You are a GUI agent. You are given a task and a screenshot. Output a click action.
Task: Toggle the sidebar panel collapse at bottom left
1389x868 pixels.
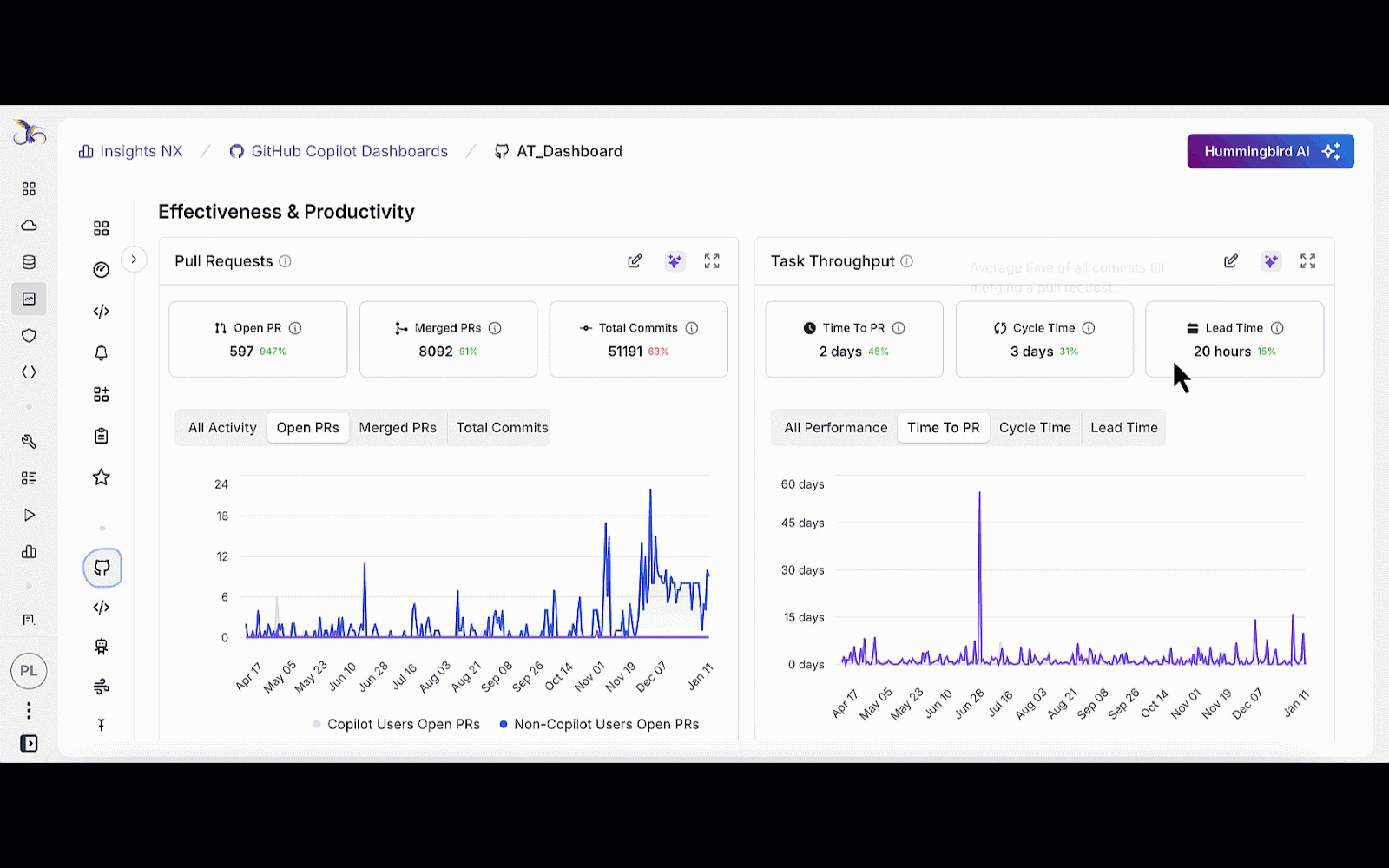tap(29, 744)
